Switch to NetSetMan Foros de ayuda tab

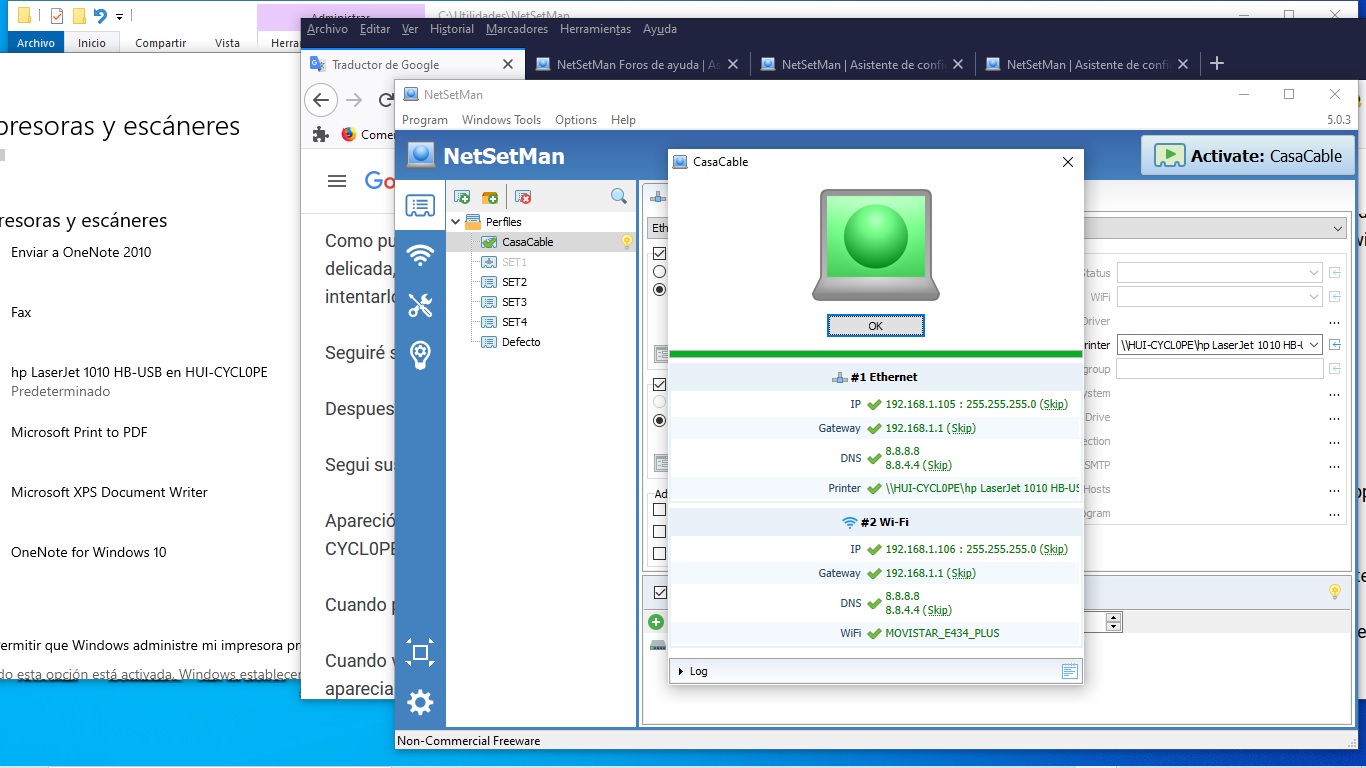[x=637, y=64]
